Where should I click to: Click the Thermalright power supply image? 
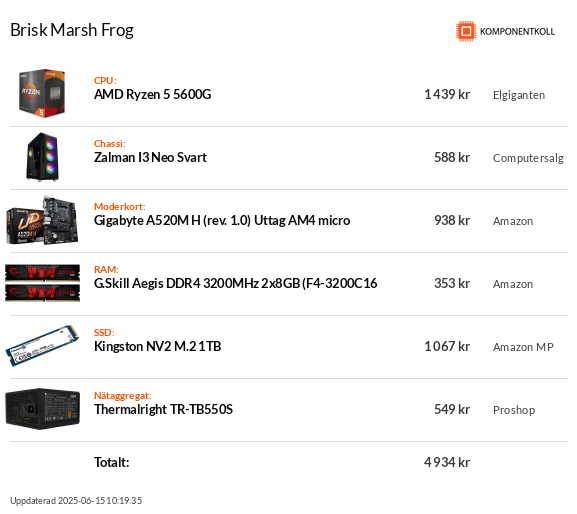tap(42, 409)
